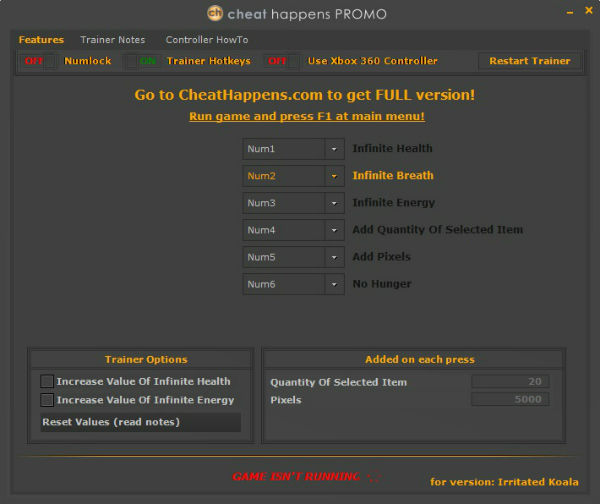600x504 pixels.
Task: Click the No Hunger cheat label
Action: click(x=382, y=284)
